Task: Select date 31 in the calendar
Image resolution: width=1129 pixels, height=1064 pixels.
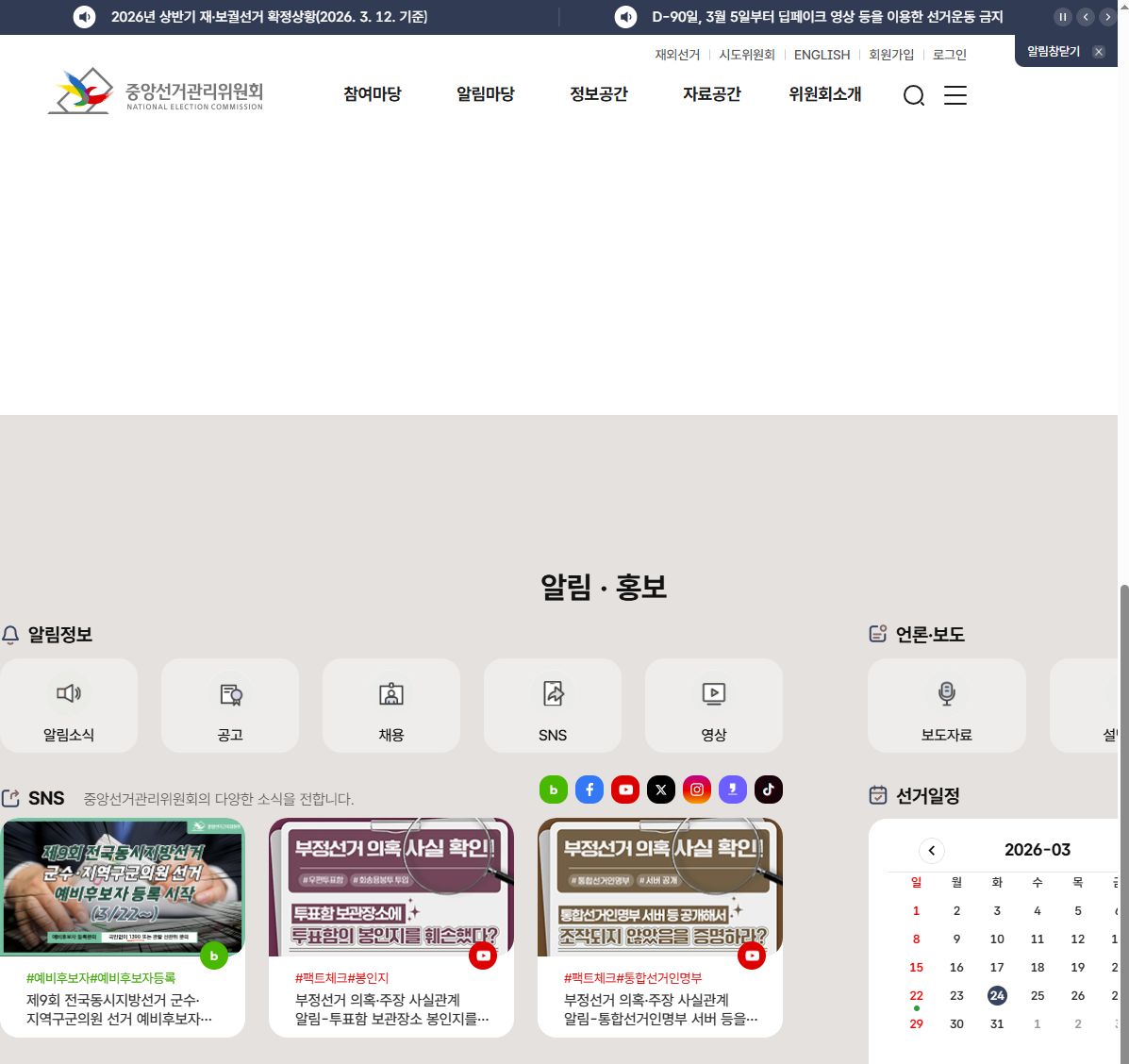Action: (x=997, y=1023)
